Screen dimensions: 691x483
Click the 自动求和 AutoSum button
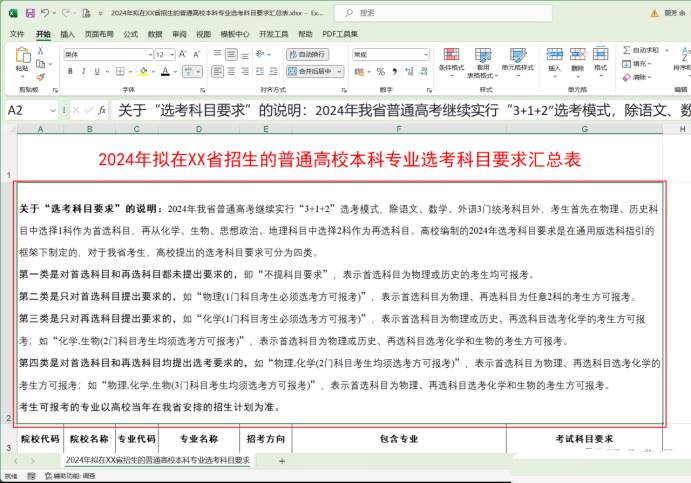(x=641, y=50)
